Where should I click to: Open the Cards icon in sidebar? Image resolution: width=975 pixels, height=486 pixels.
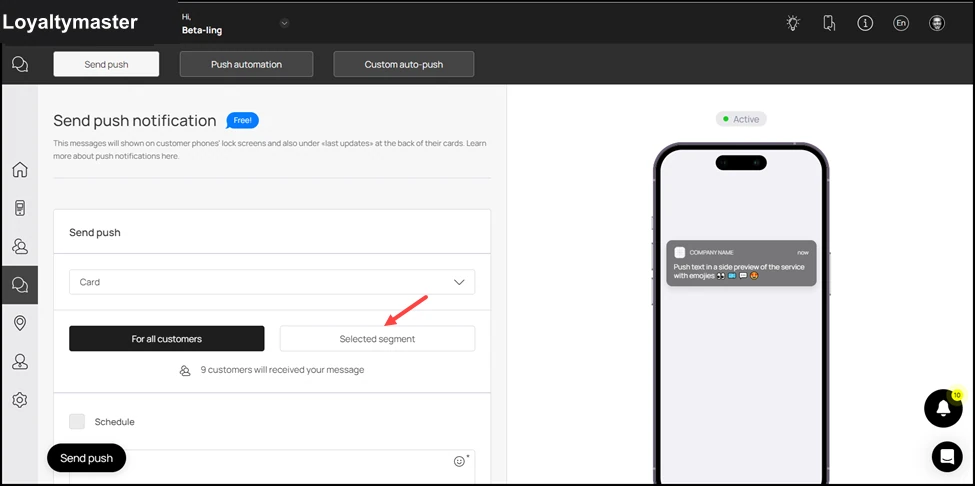20,208
